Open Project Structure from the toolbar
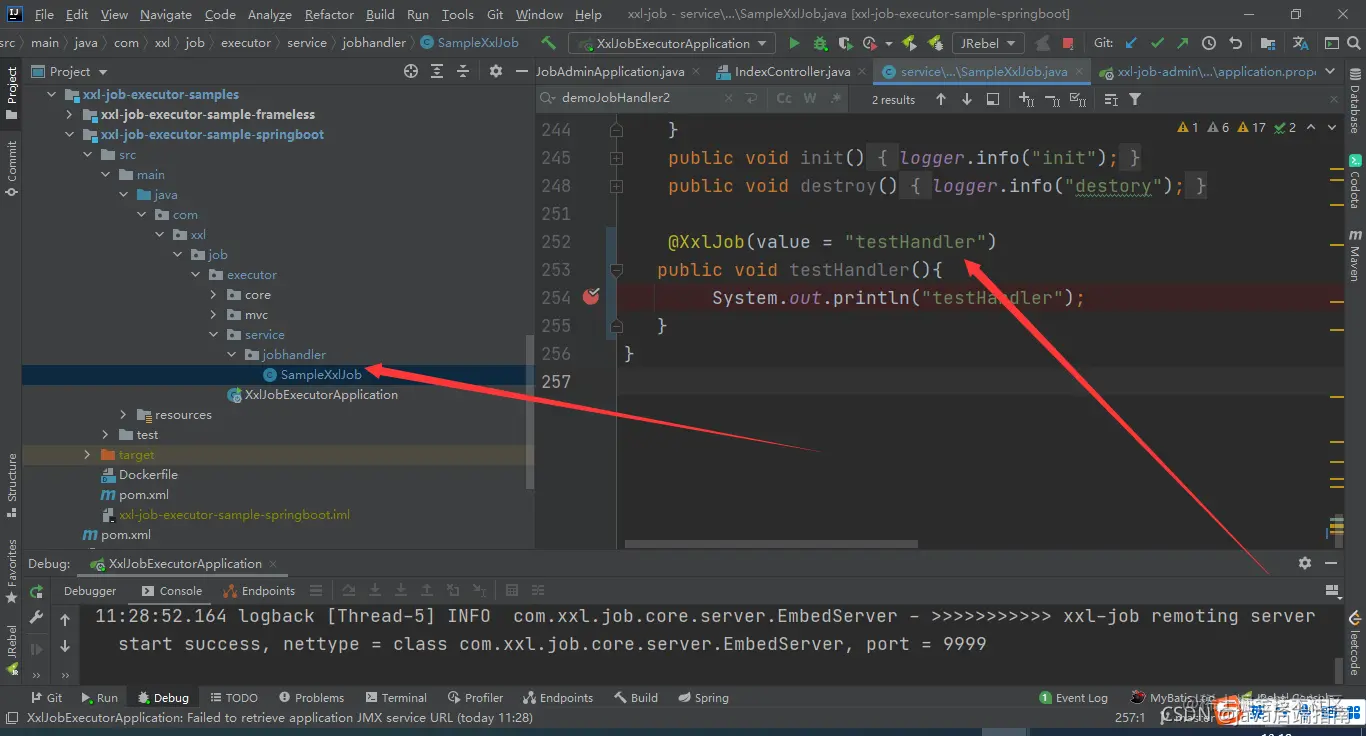This screenshot has height=736, width=1366. point(1268,43)
